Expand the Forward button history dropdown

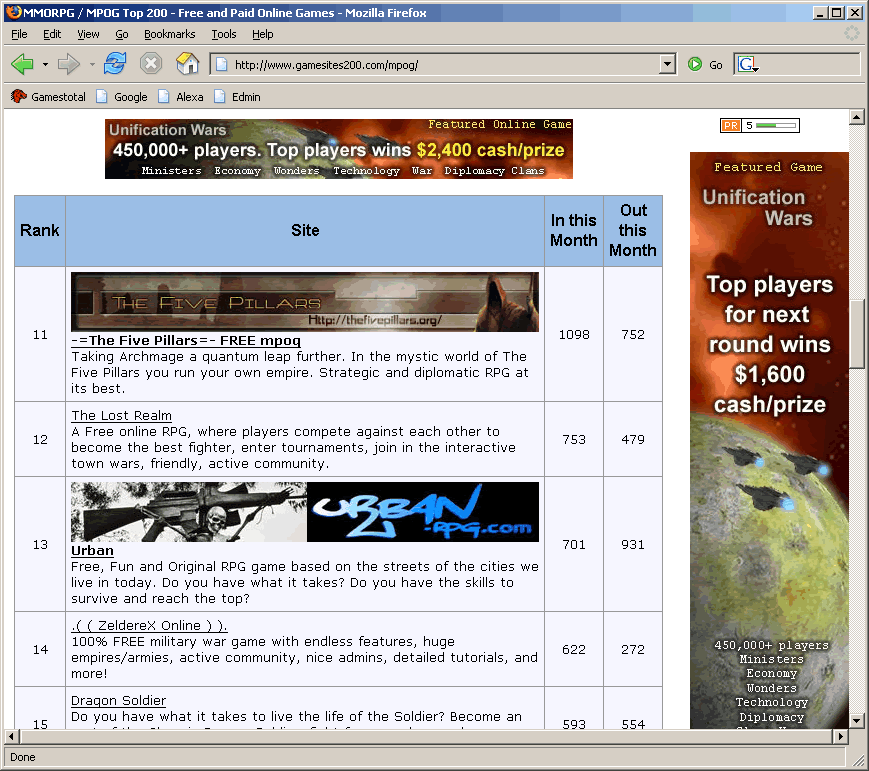(x=92, y=65)
